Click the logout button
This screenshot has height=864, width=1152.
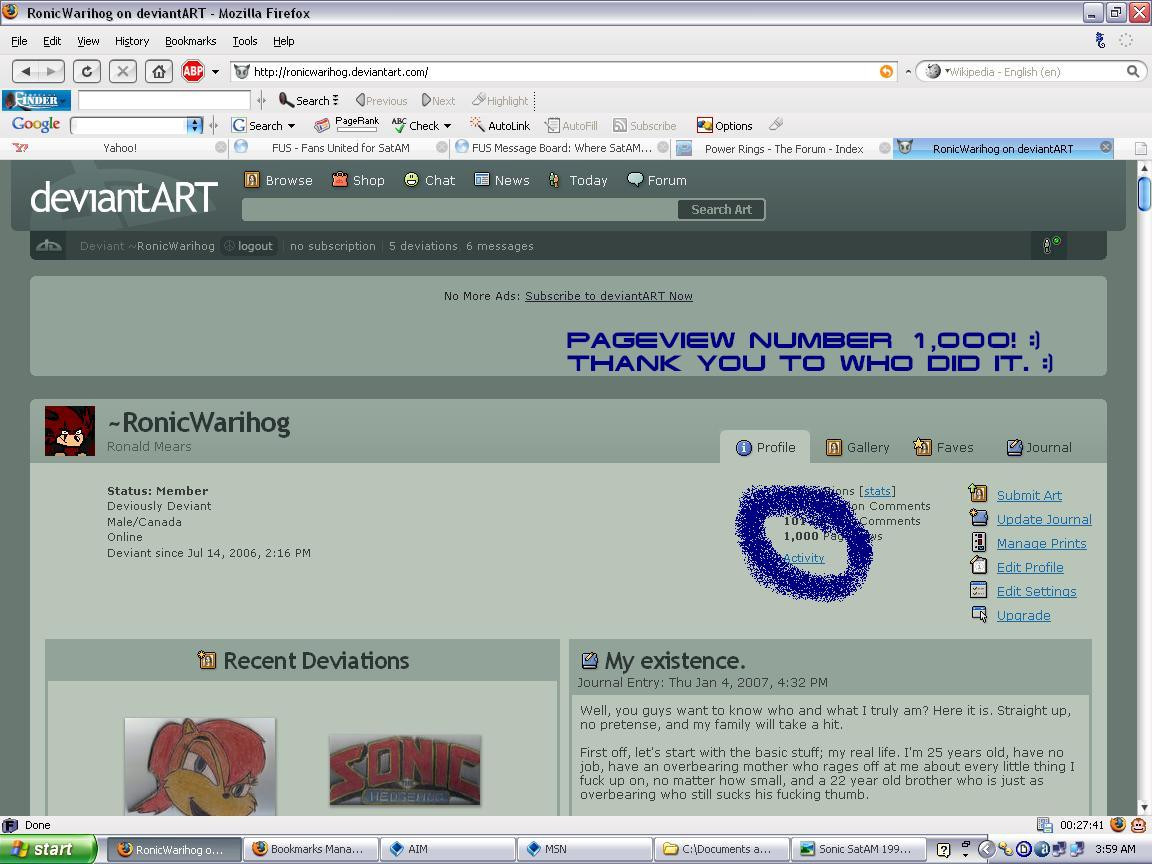(x=248, y=246)
